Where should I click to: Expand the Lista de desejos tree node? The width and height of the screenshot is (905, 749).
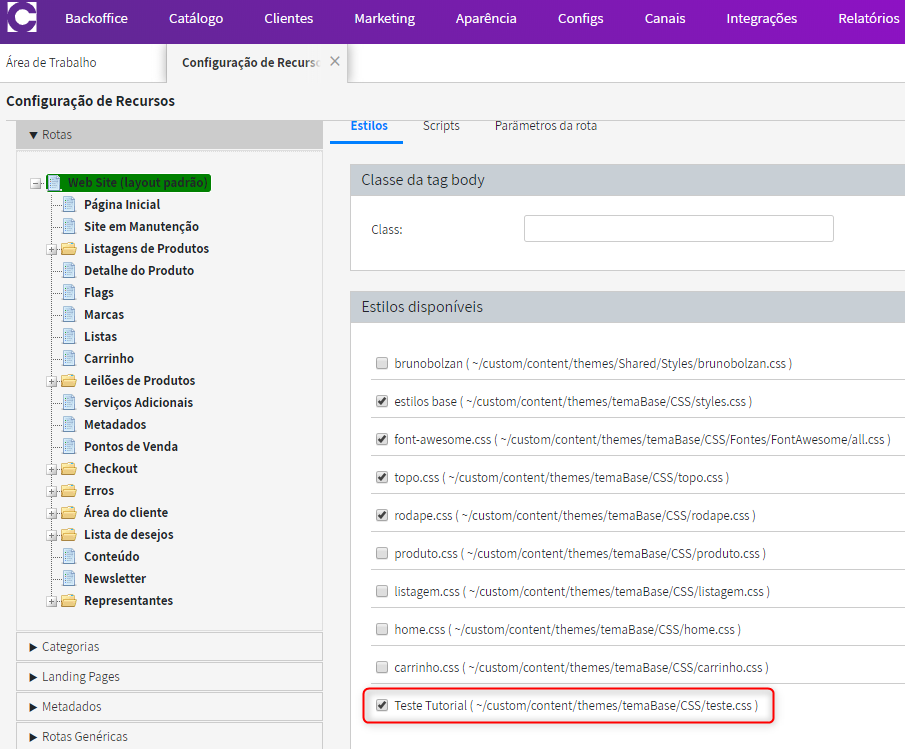tap(51, 535)
